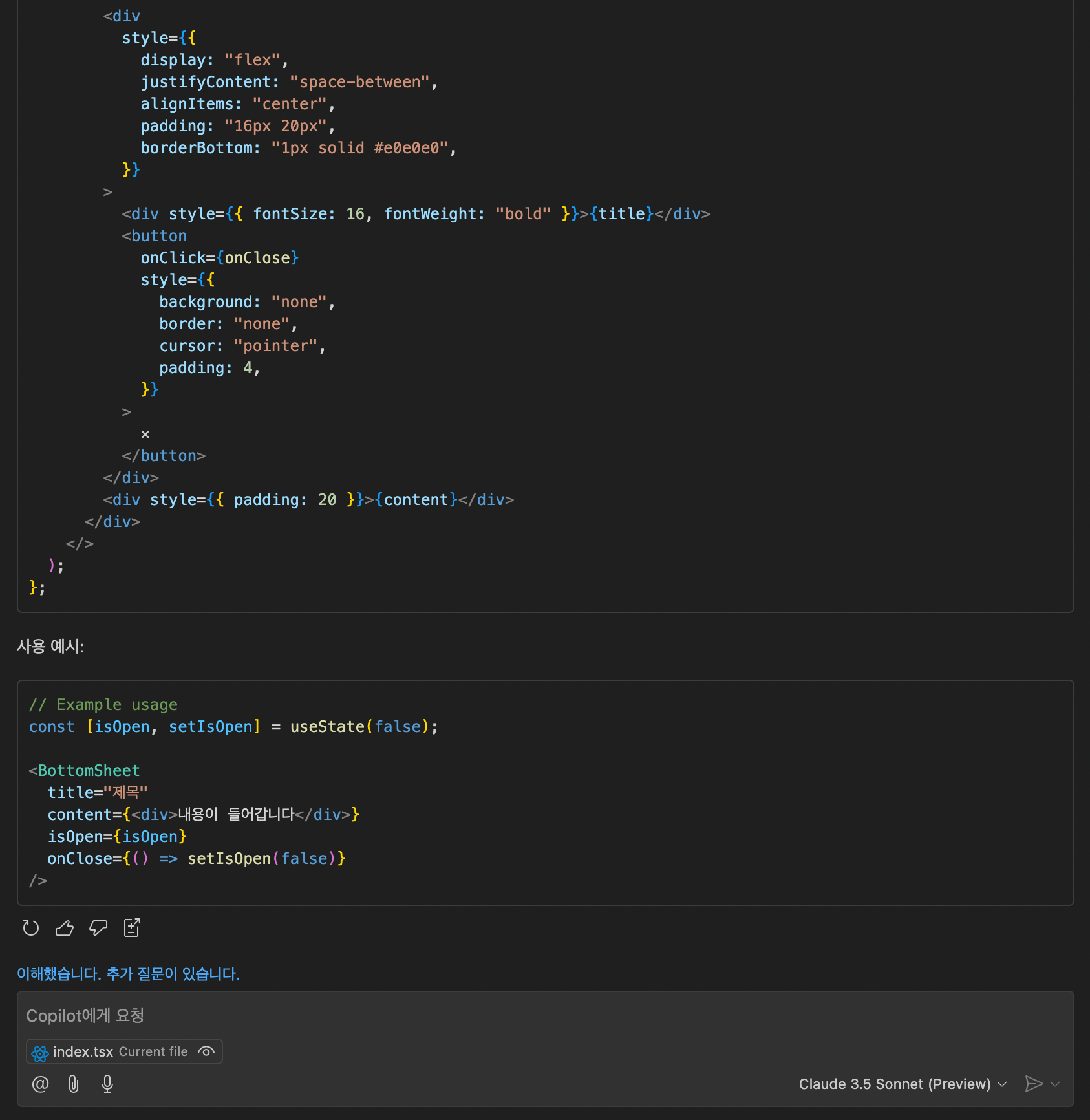The width and height of the screenshot is (1090, 1120).
Task: Start voice input with the microphone icon
Action: 107,1084
